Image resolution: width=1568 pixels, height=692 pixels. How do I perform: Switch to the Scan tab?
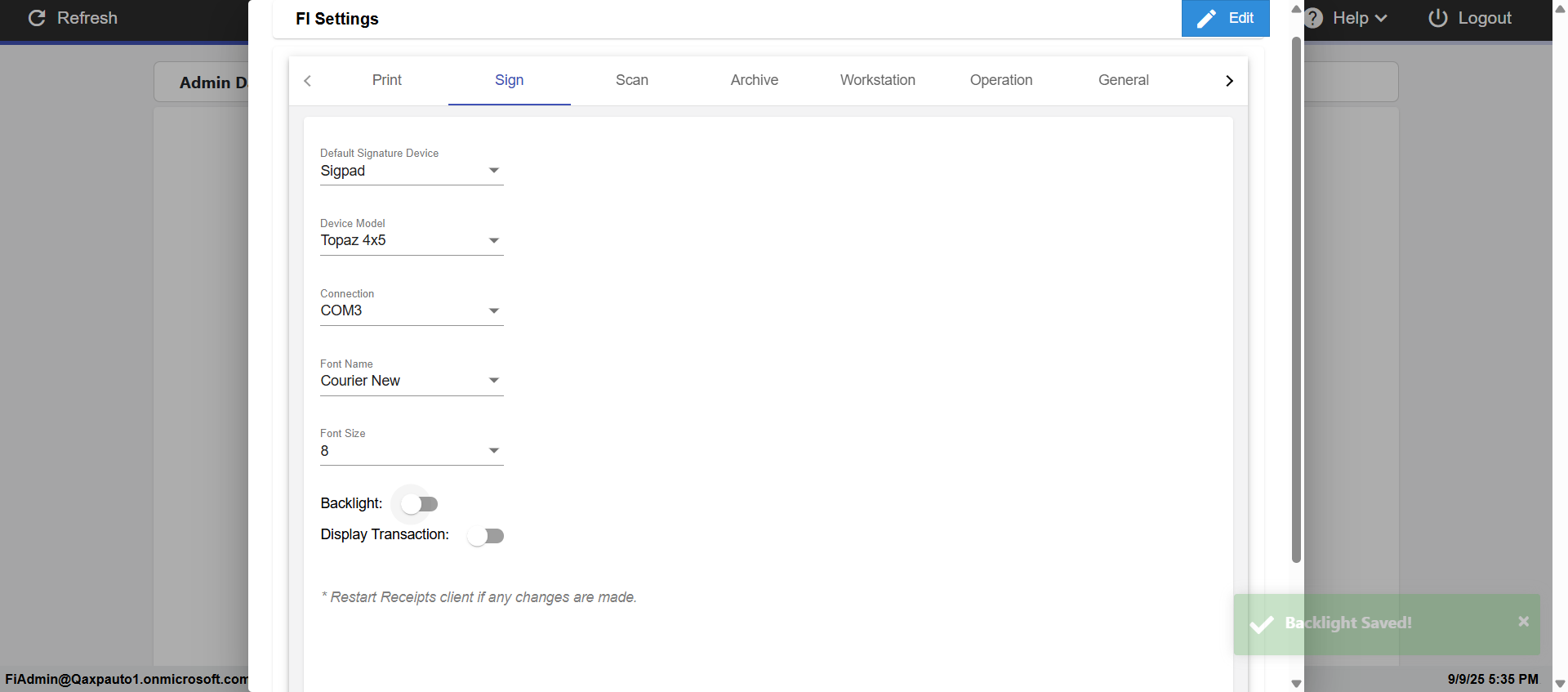(x=632, y=80)
